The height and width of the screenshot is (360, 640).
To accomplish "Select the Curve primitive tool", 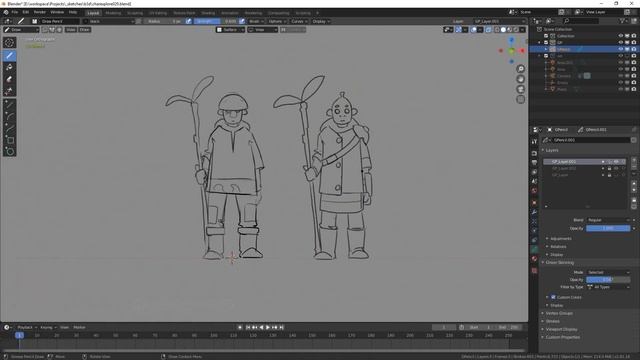I will 9,128.
